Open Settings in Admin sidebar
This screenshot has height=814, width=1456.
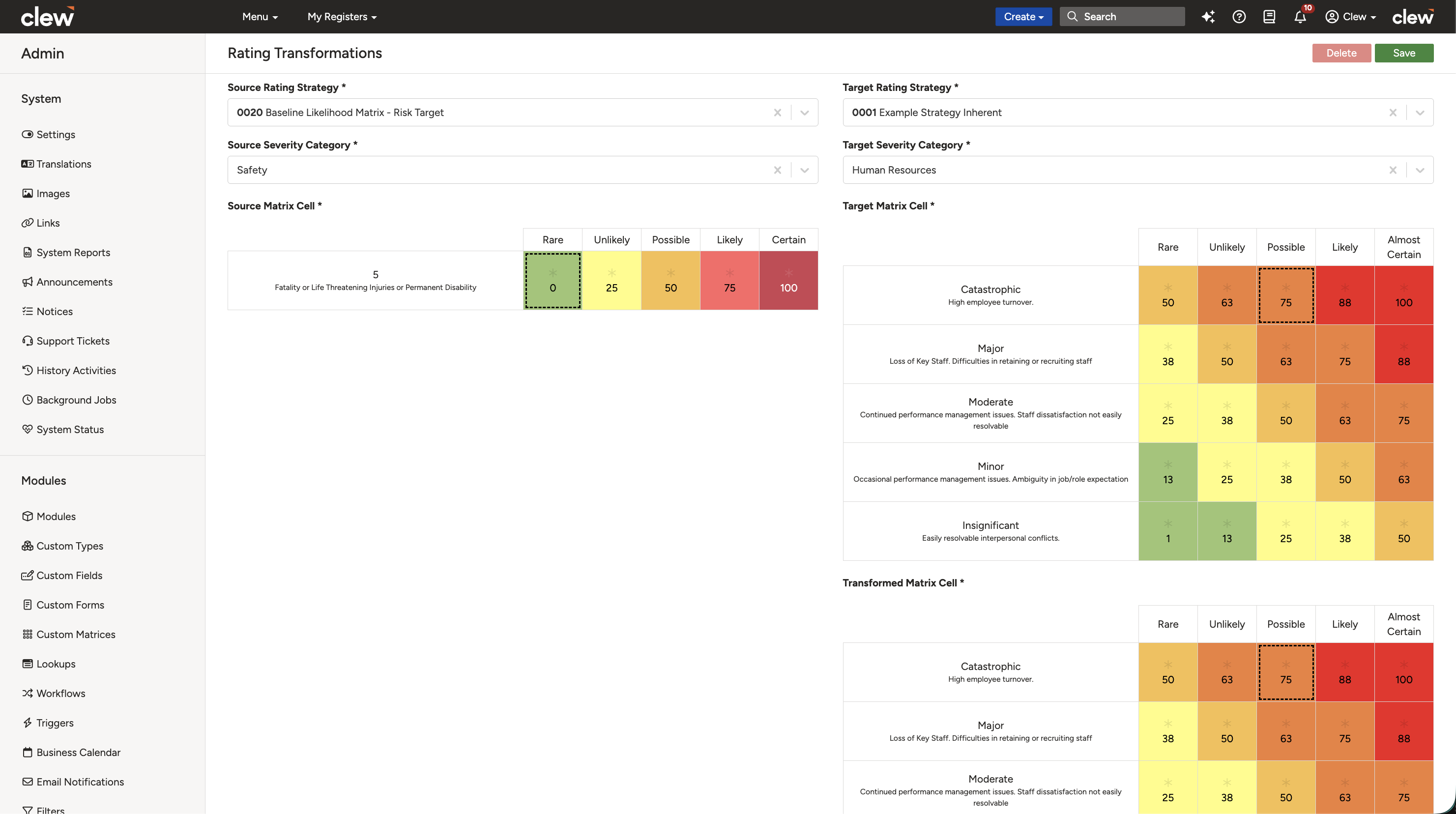coord(48,135)
